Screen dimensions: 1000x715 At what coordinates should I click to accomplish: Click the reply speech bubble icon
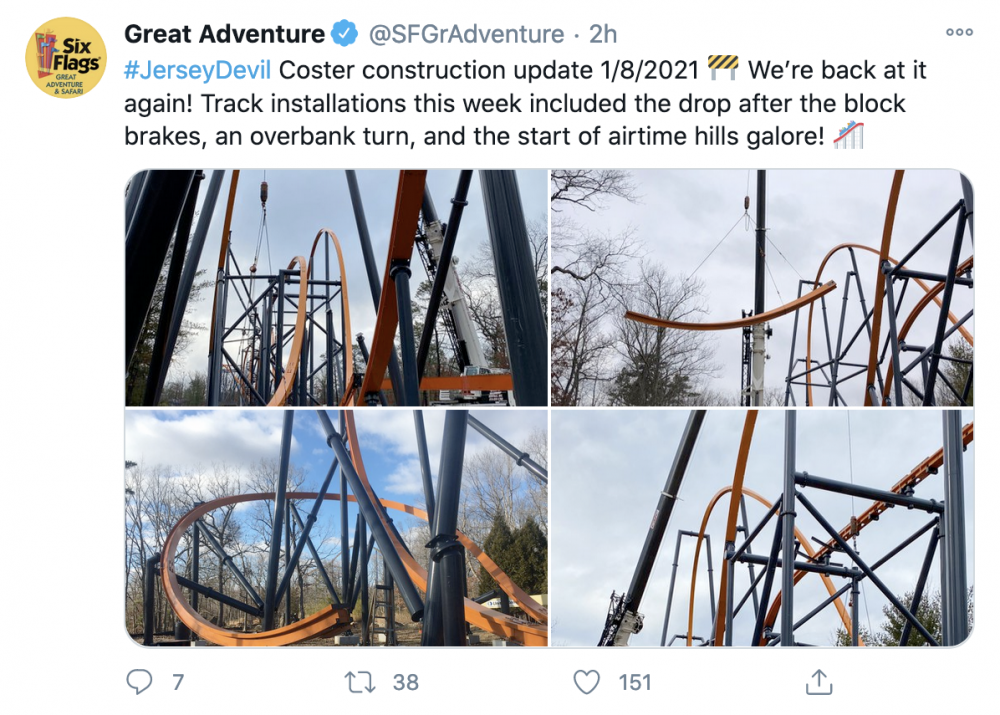click(x=139, y=682)
